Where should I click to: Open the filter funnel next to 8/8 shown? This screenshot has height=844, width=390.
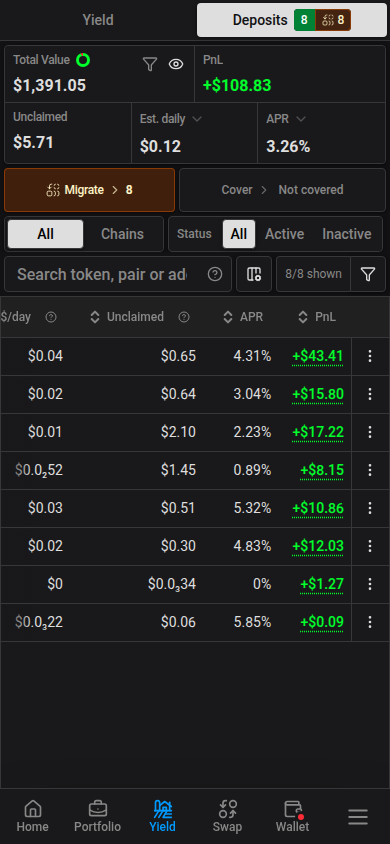(367, 275)
